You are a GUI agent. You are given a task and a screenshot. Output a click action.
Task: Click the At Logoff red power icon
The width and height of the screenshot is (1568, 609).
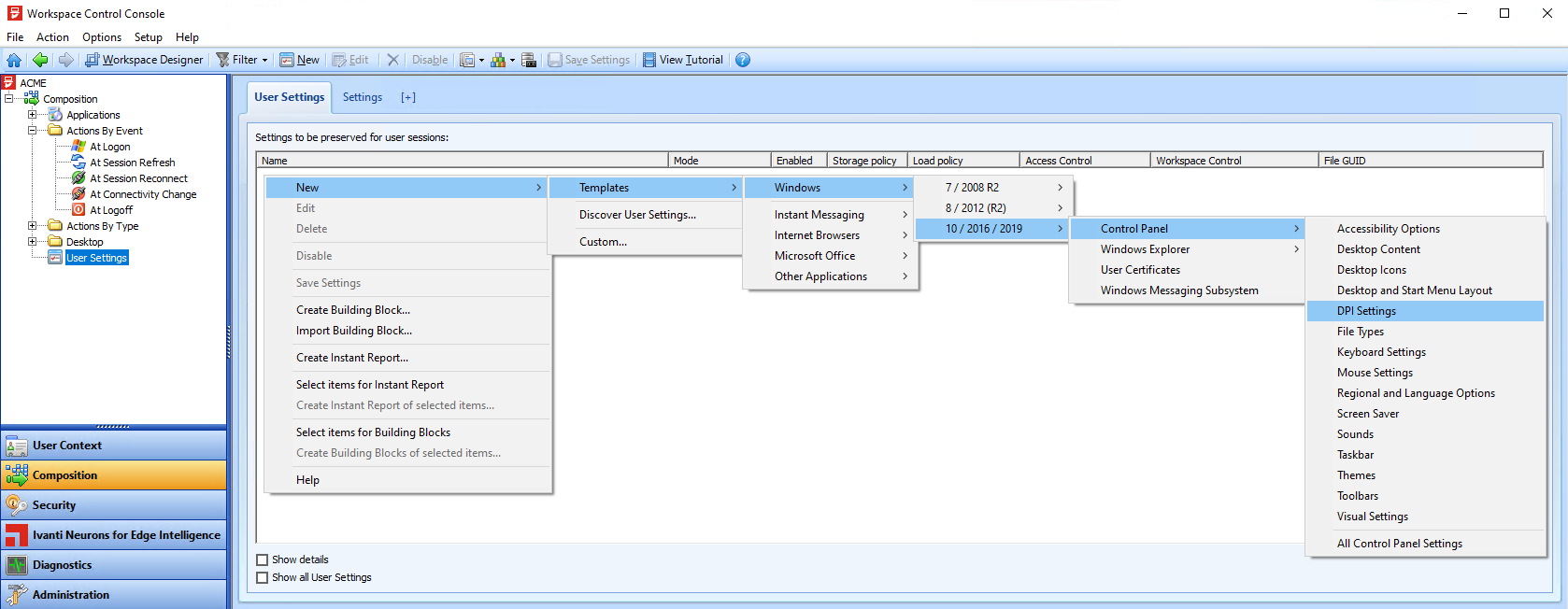click(x=79, y=210)
